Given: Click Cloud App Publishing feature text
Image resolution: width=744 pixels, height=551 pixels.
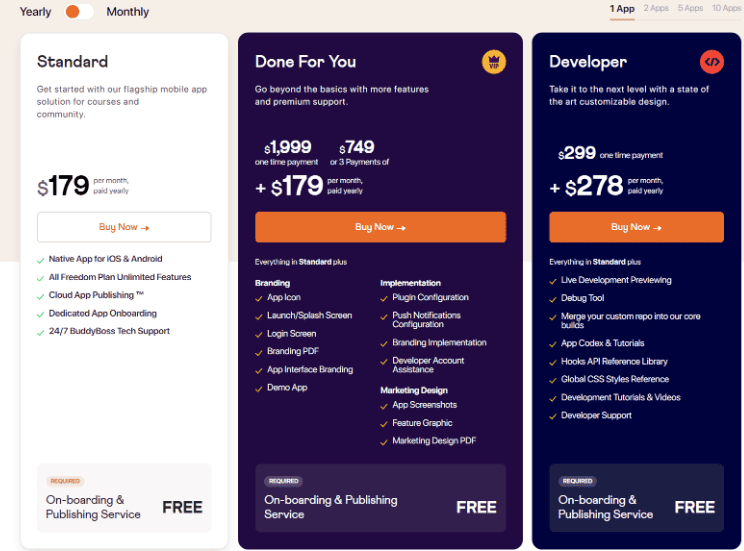Looking at the screenshot, I should [96, 295].
